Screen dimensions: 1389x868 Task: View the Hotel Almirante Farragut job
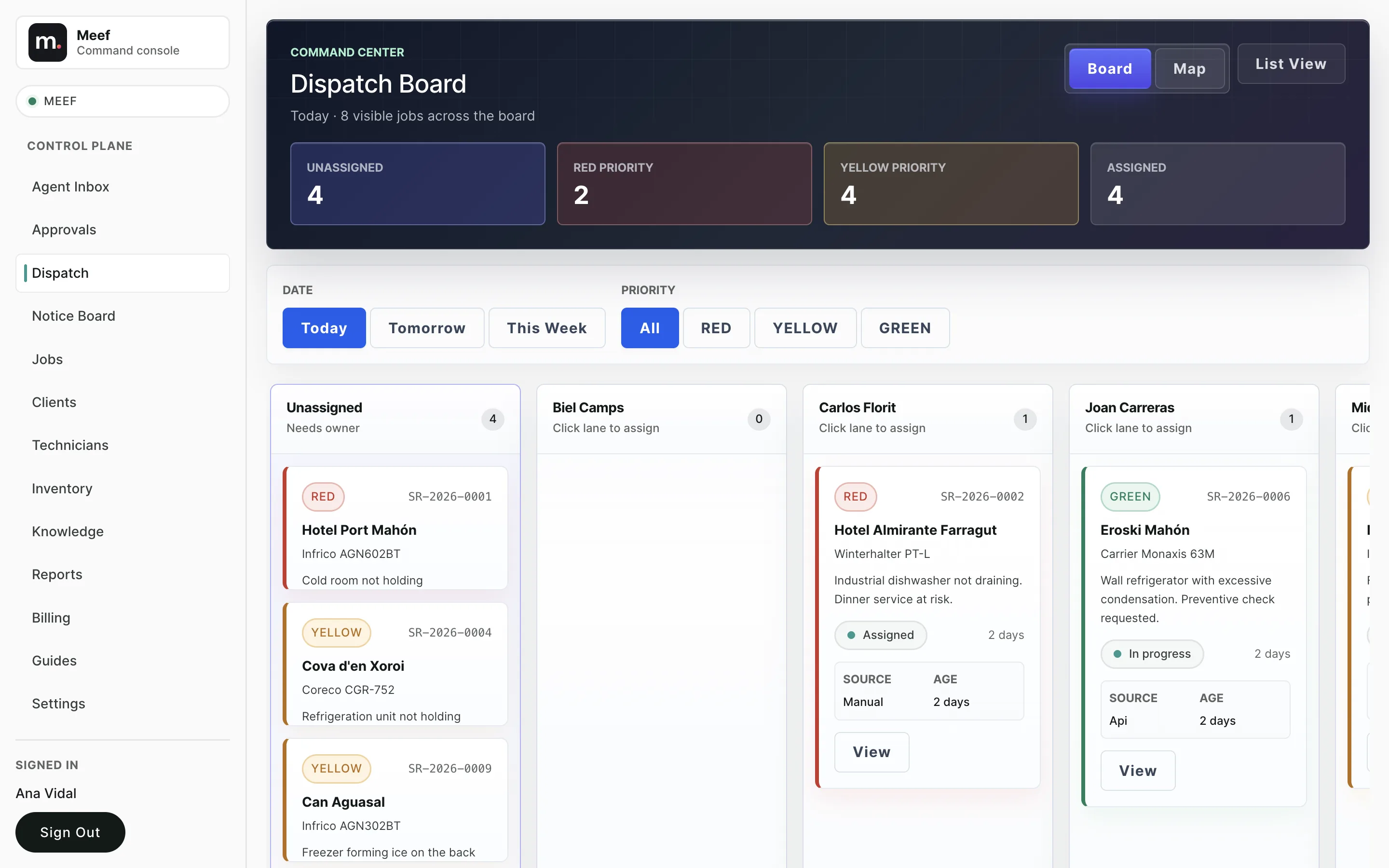coord(872,752)
